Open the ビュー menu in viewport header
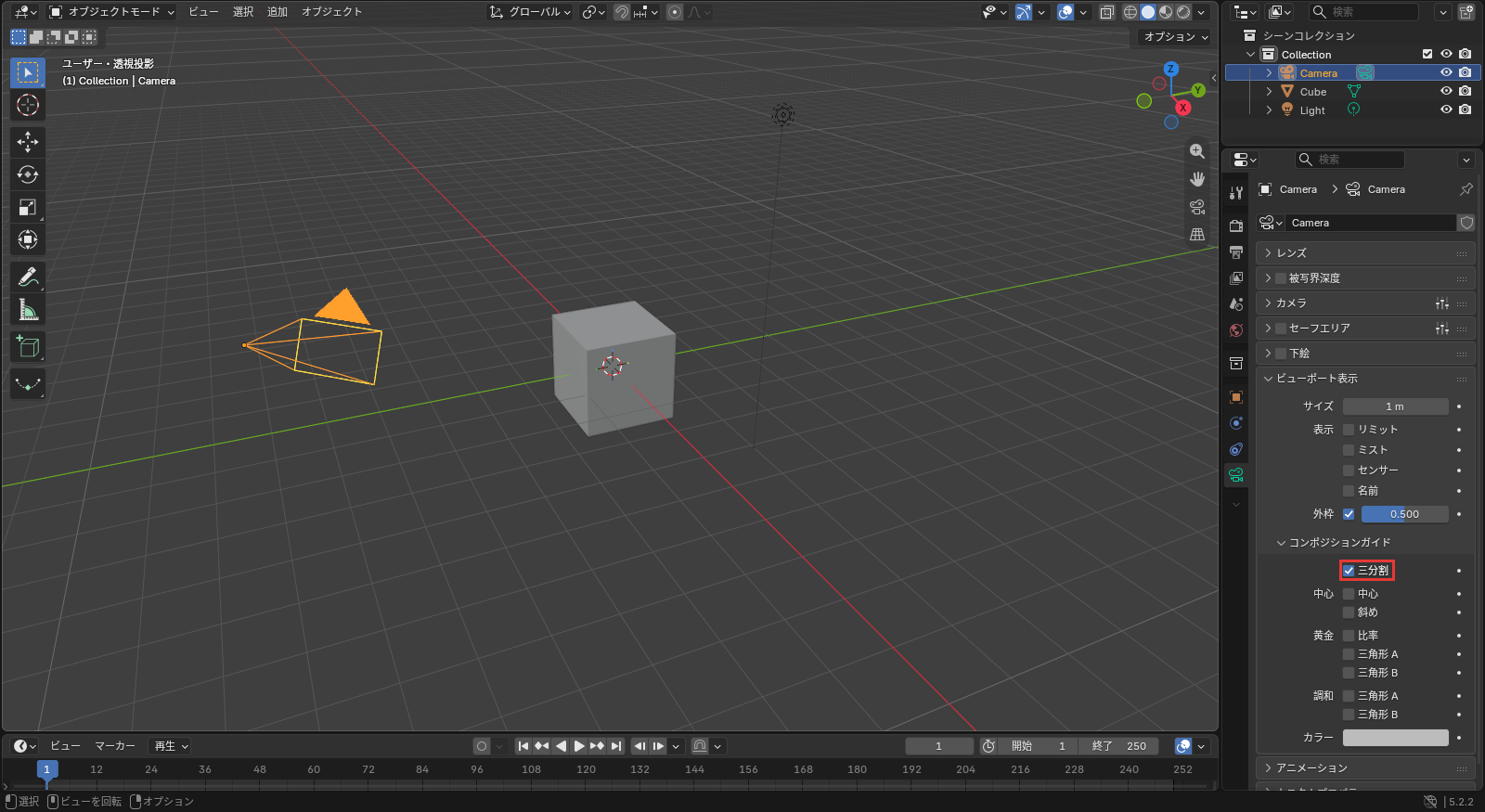Viewport: 1485px width, 812px height. tap(203, 12)
